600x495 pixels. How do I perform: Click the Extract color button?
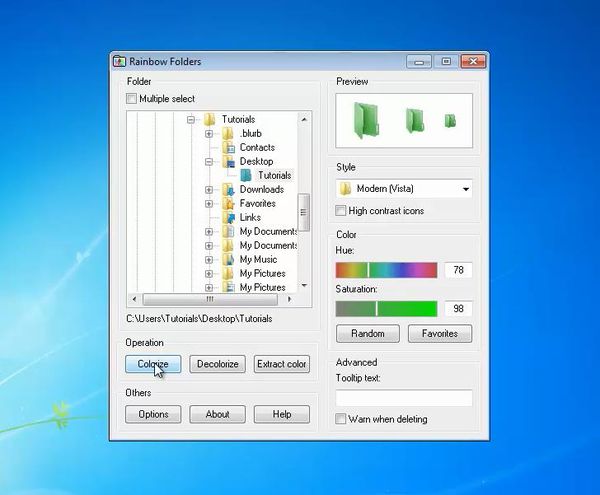[282, 364]
